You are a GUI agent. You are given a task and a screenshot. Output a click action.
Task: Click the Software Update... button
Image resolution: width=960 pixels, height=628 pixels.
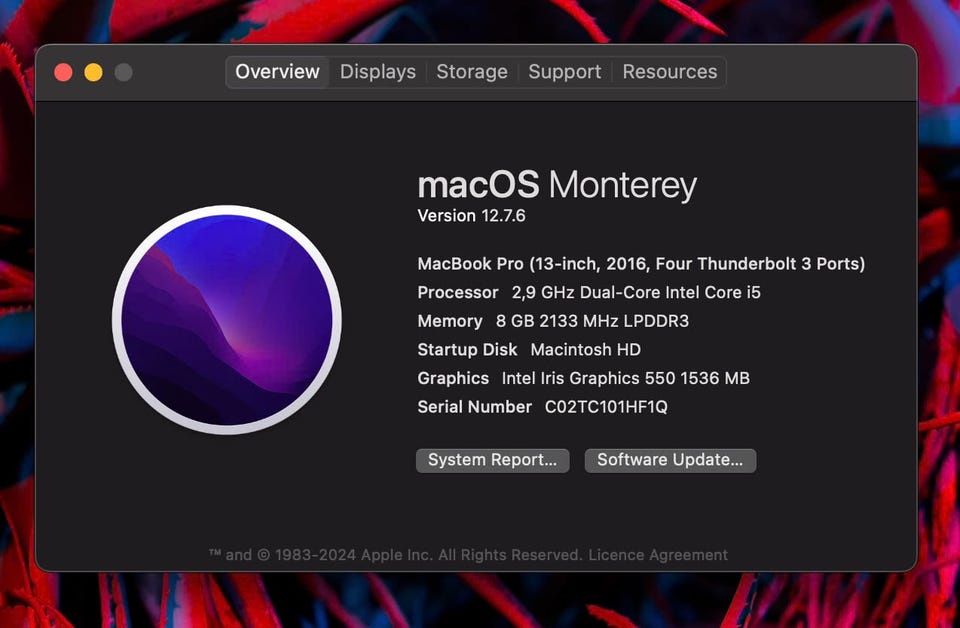tap(670, 460)
